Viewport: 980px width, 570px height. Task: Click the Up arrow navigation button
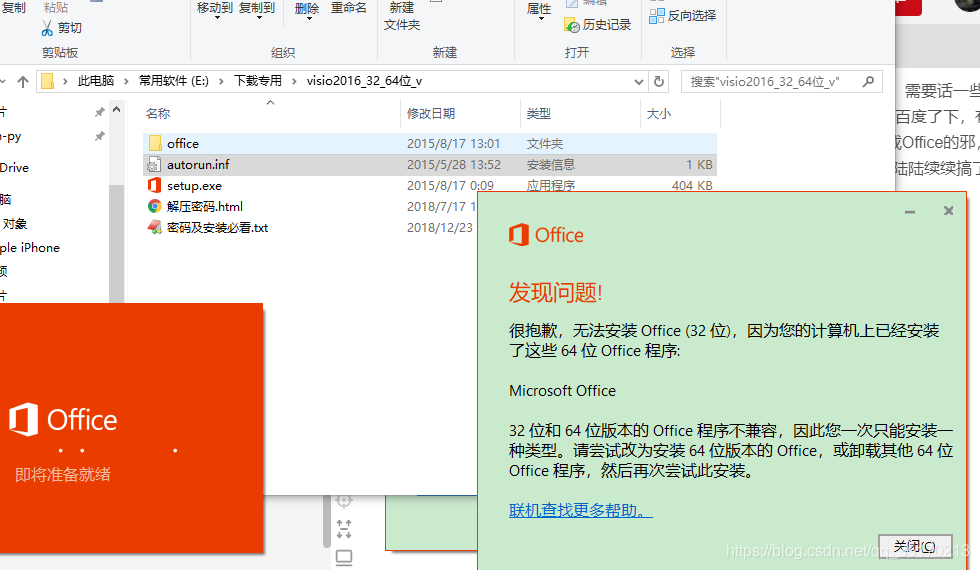click(23, 81)
